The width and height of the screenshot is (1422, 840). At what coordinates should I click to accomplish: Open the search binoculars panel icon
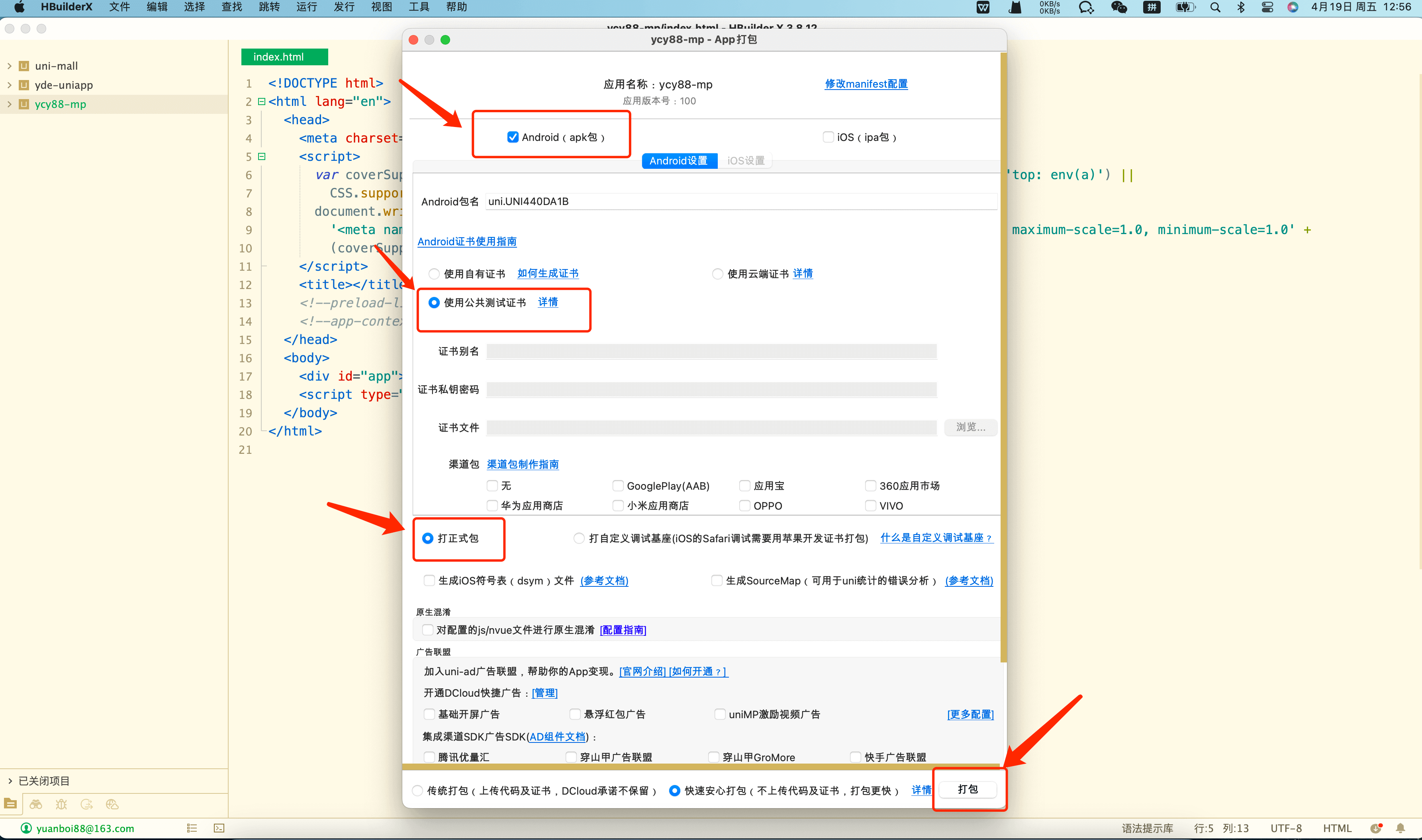tap(36, 804)
